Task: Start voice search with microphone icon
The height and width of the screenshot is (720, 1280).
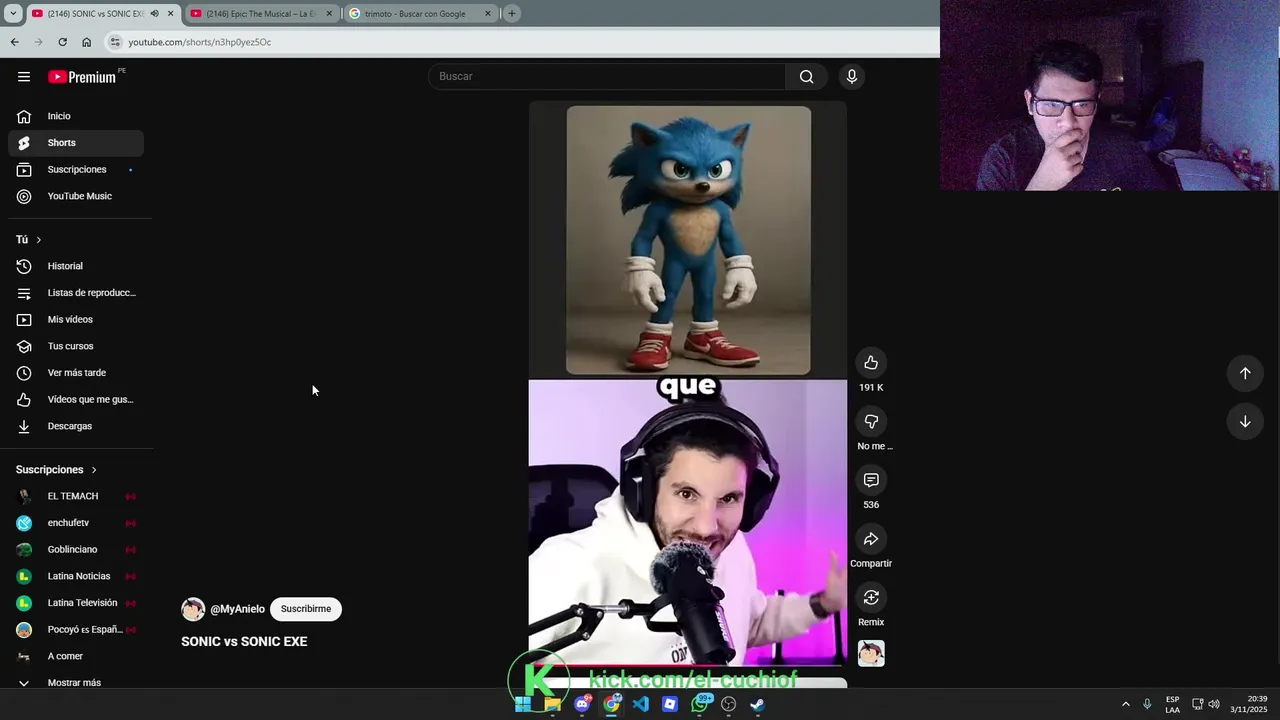Action: (852, 77)
